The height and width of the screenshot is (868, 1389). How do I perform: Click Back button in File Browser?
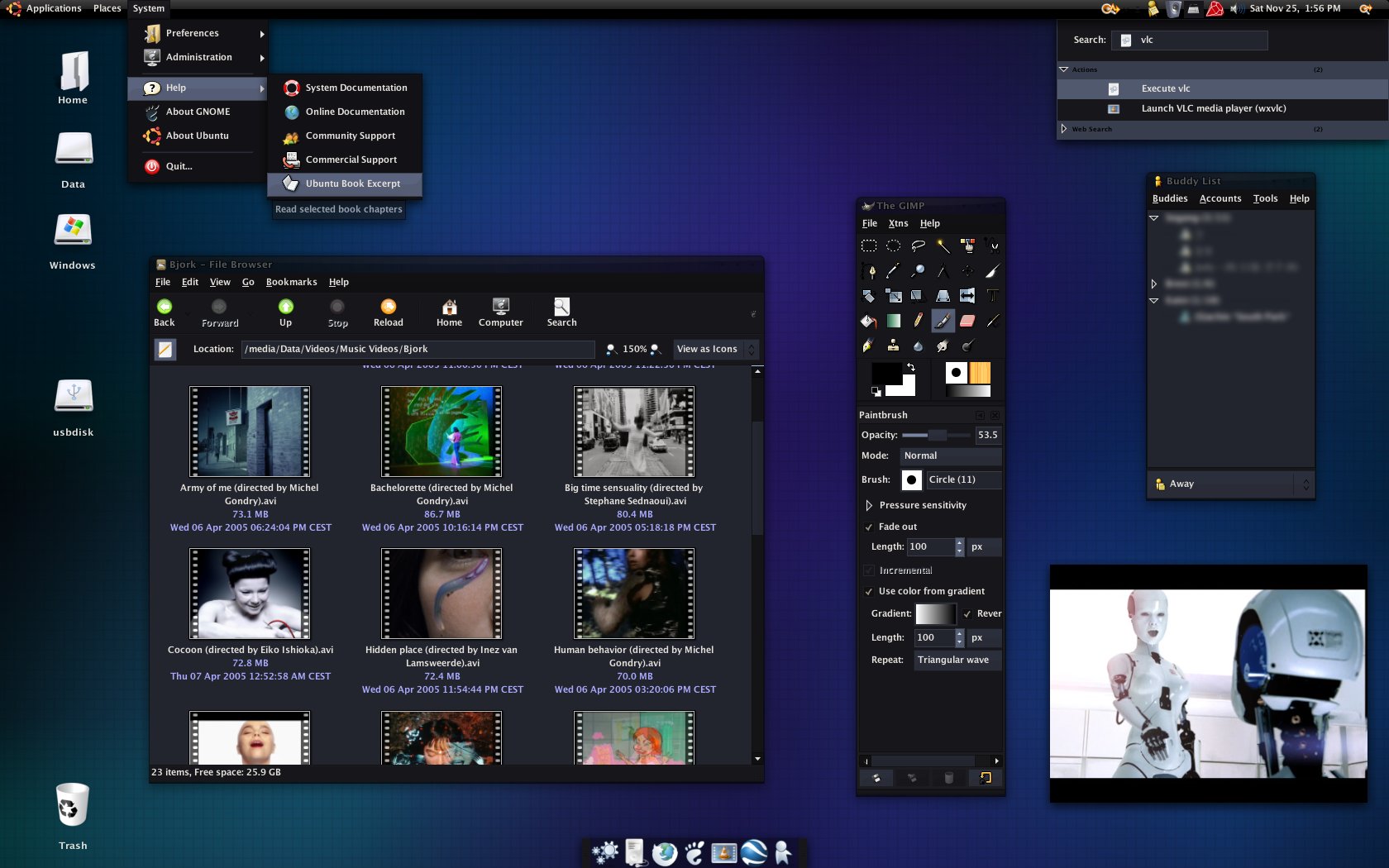[165, 313]
